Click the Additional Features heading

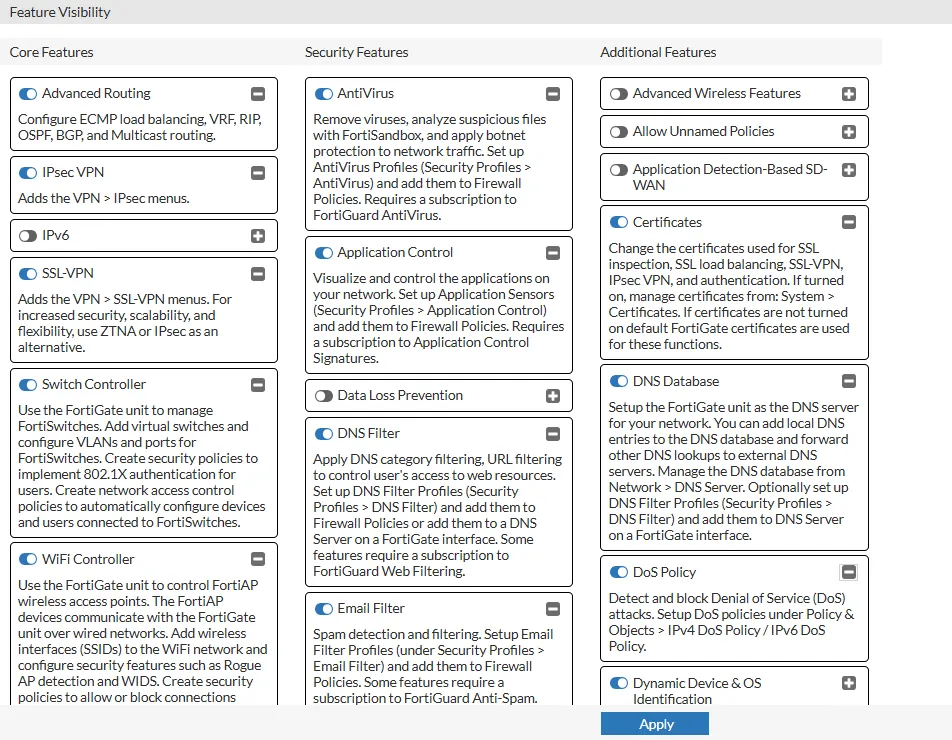pyautogui.click(x=658, y=53)
